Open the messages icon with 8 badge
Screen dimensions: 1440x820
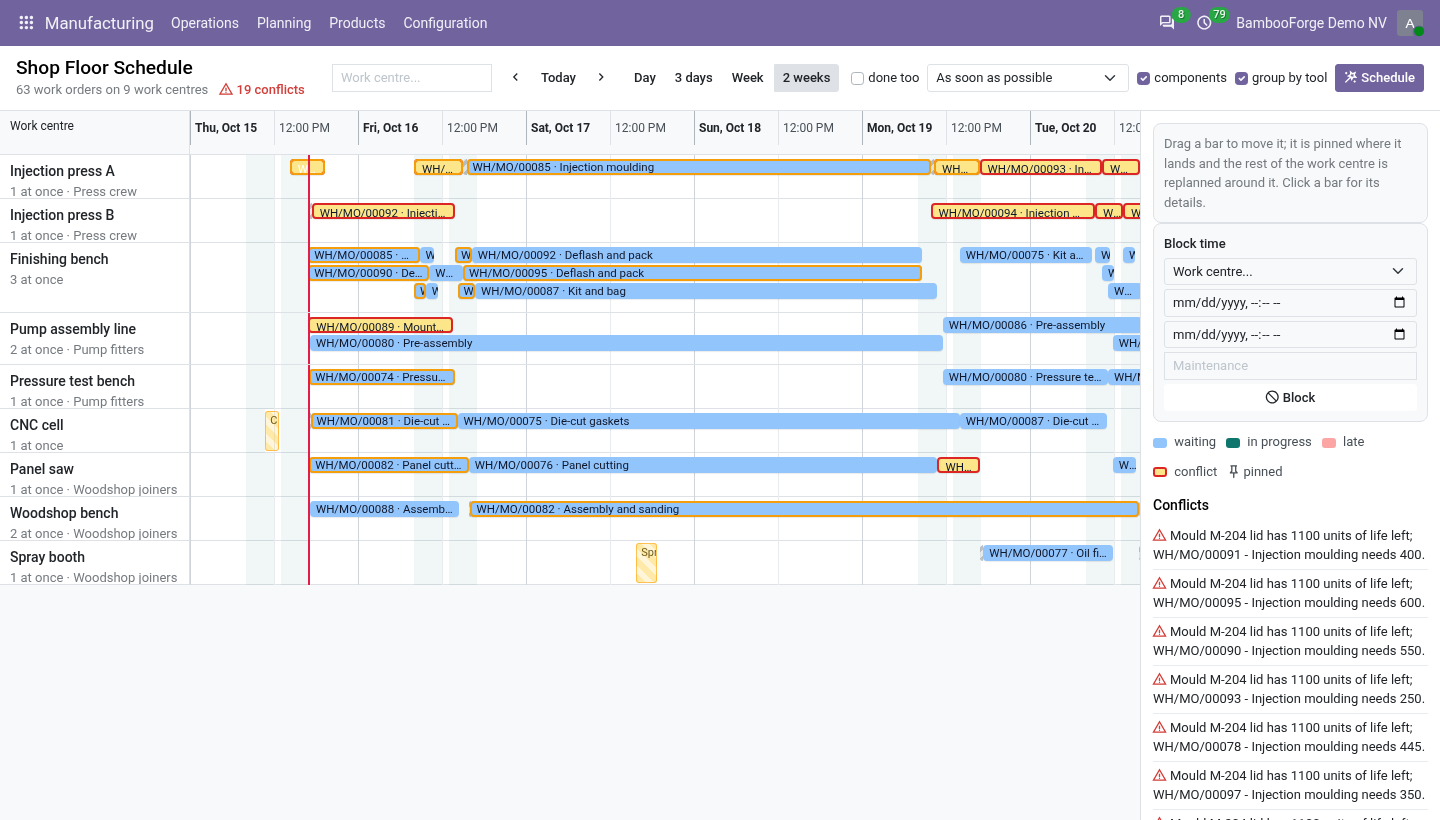[x=1167, y=23]
